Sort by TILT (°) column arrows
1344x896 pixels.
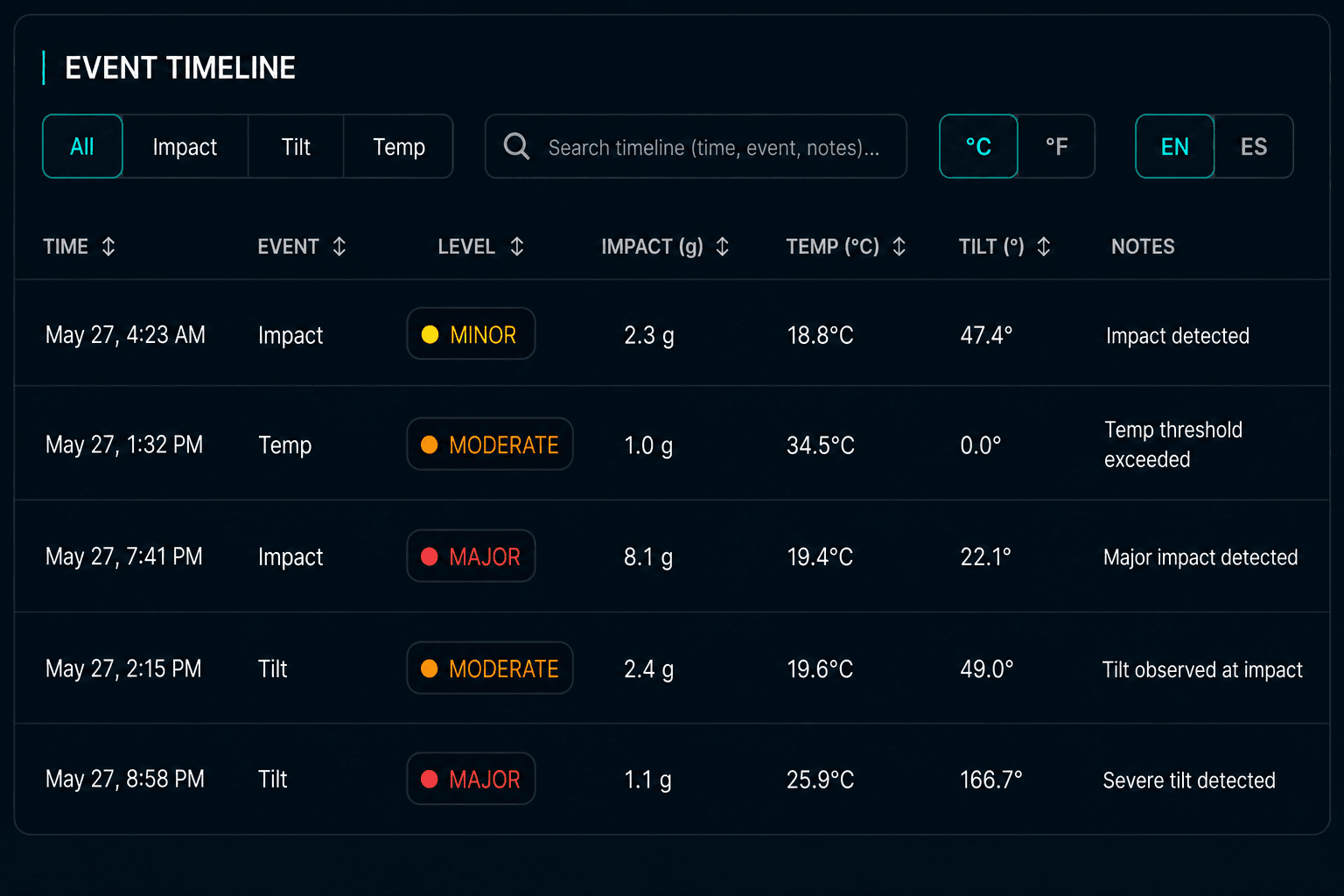tap(1043, 247)
